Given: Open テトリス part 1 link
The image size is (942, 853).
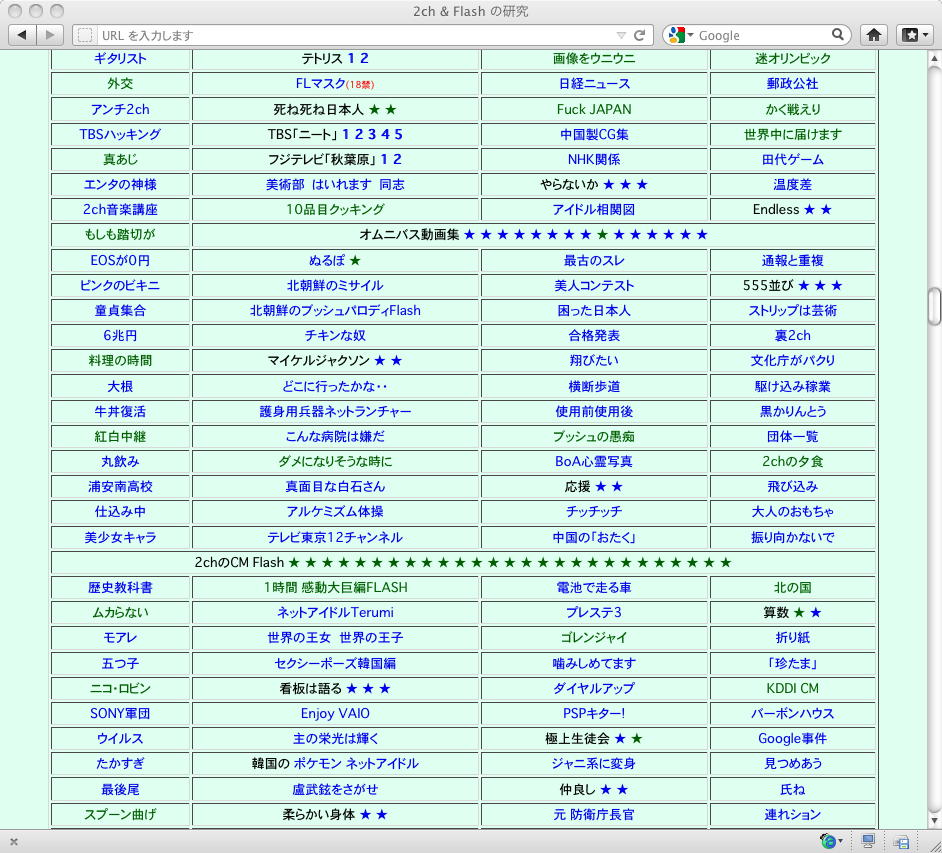Looking at the screenshot, I should coord(351,58).
